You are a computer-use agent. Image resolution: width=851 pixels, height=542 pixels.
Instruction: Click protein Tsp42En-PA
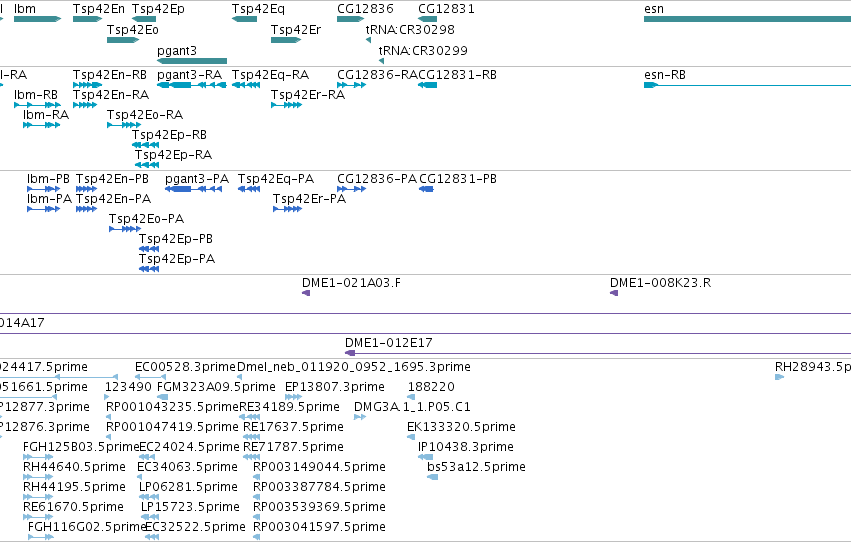86,209
